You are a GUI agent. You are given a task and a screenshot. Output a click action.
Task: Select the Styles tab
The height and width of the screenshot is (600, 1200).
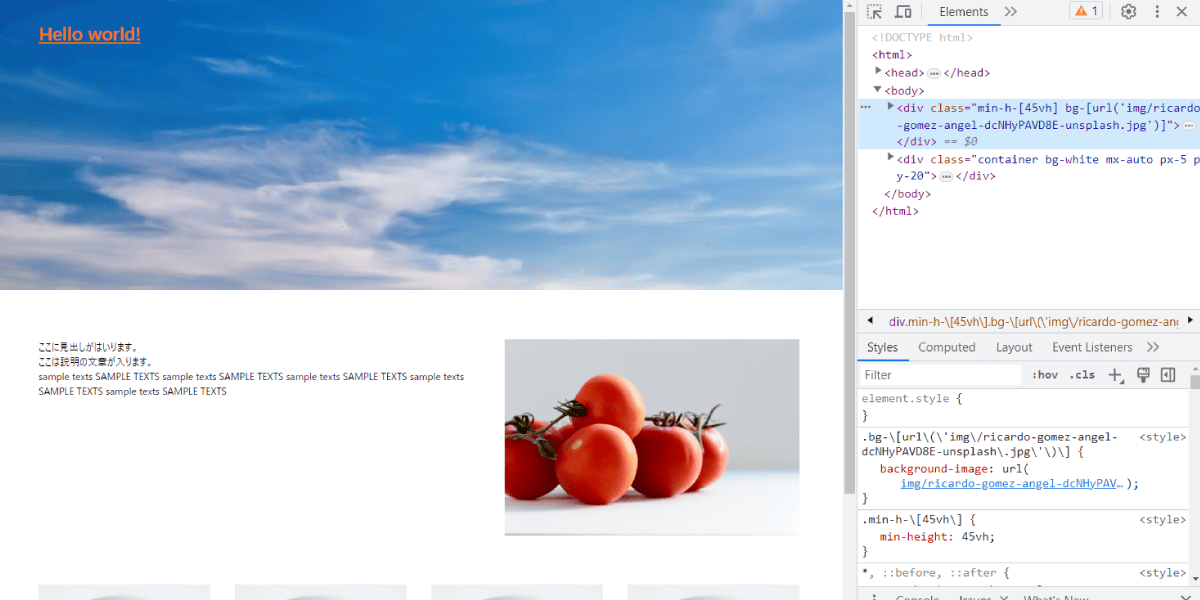pyautogui.click(x=882, y=347)
